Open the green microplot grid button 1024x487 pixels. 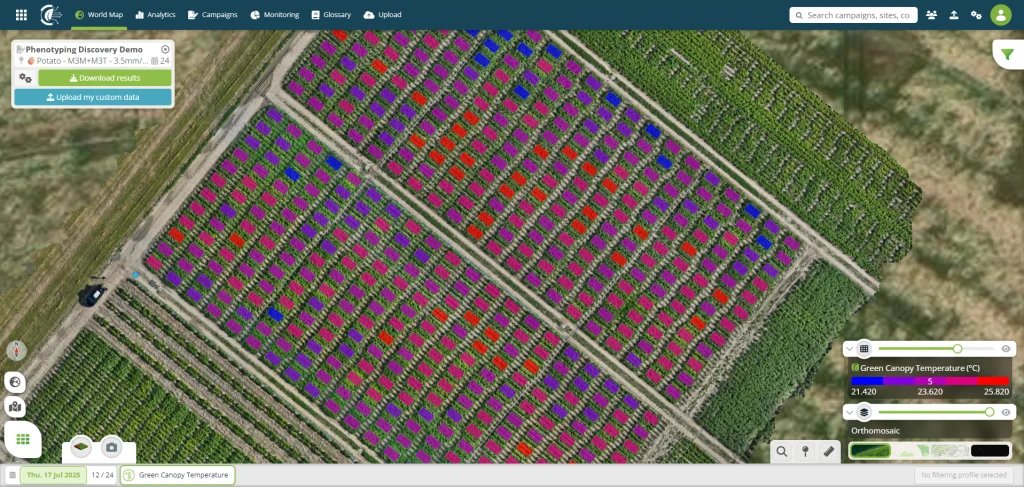[23, 439]
